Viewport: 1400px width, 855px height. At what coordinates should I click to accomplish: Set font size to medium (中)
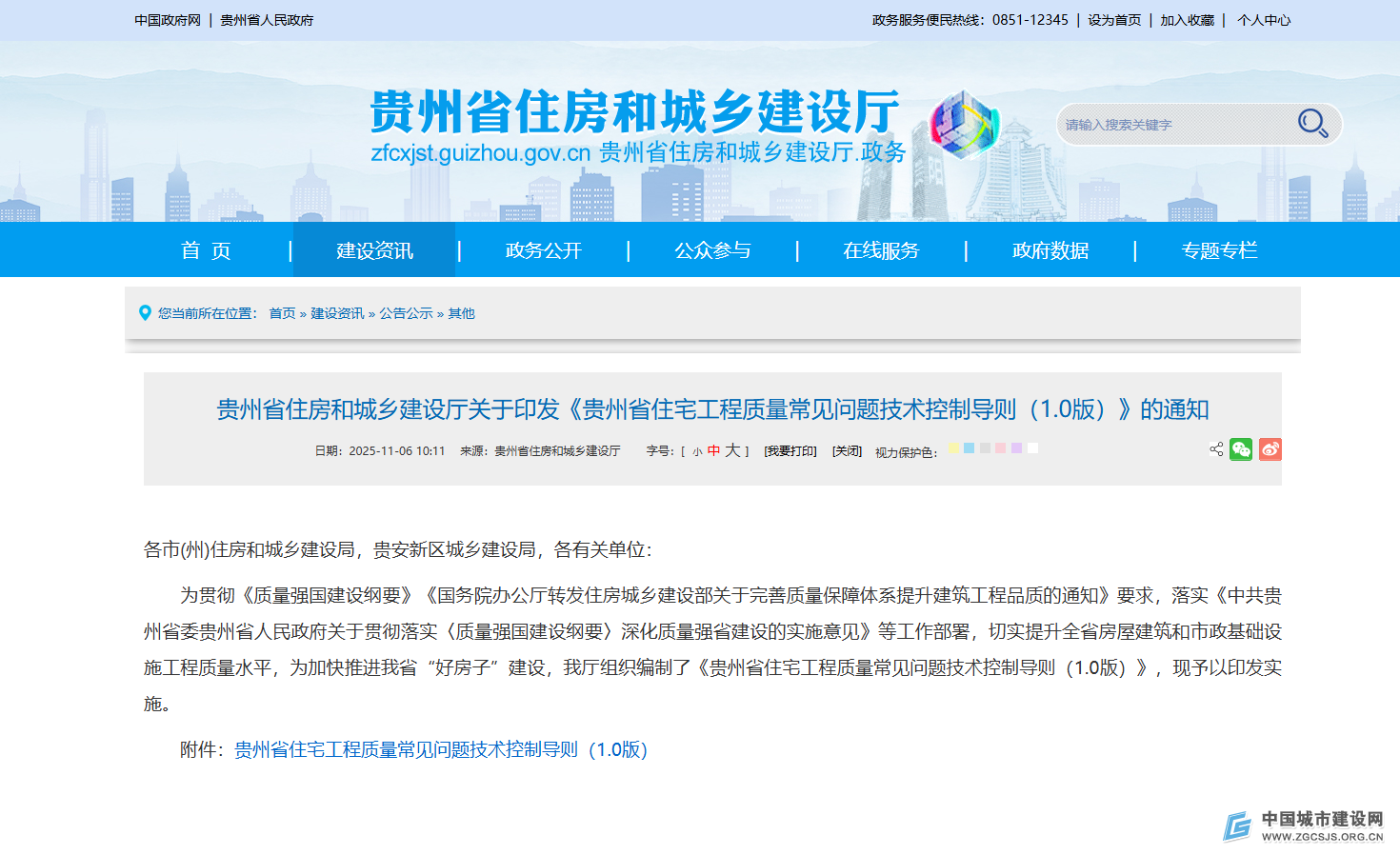pos(713,451)
